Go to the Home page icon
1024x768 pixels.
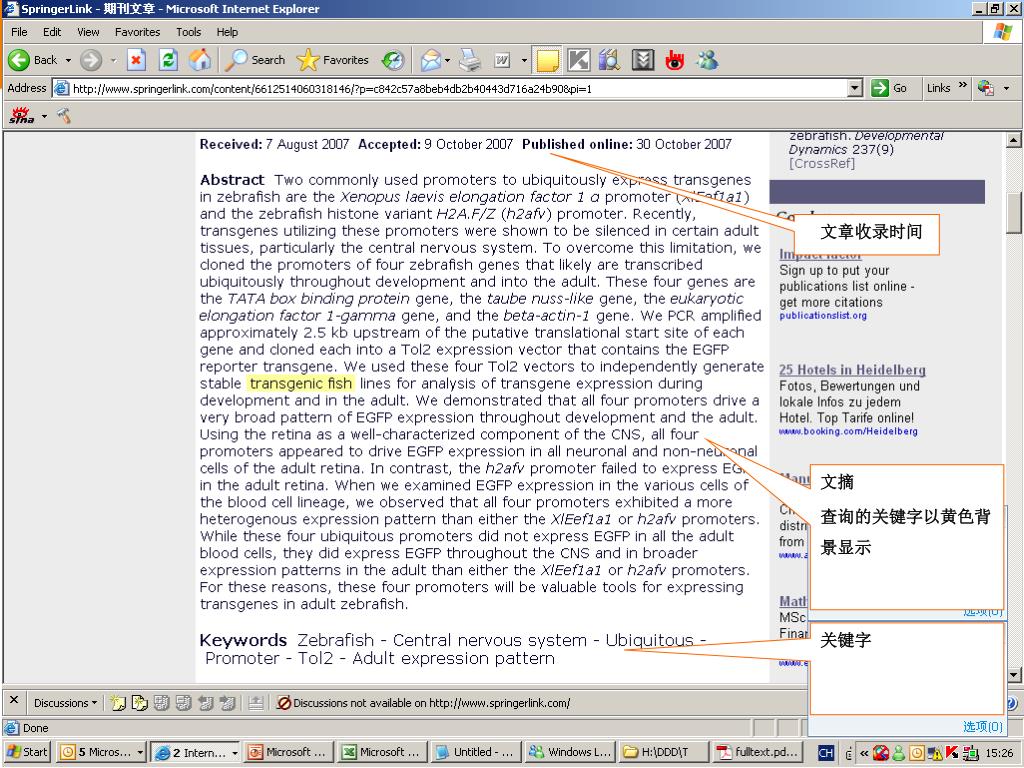[200, 60]
